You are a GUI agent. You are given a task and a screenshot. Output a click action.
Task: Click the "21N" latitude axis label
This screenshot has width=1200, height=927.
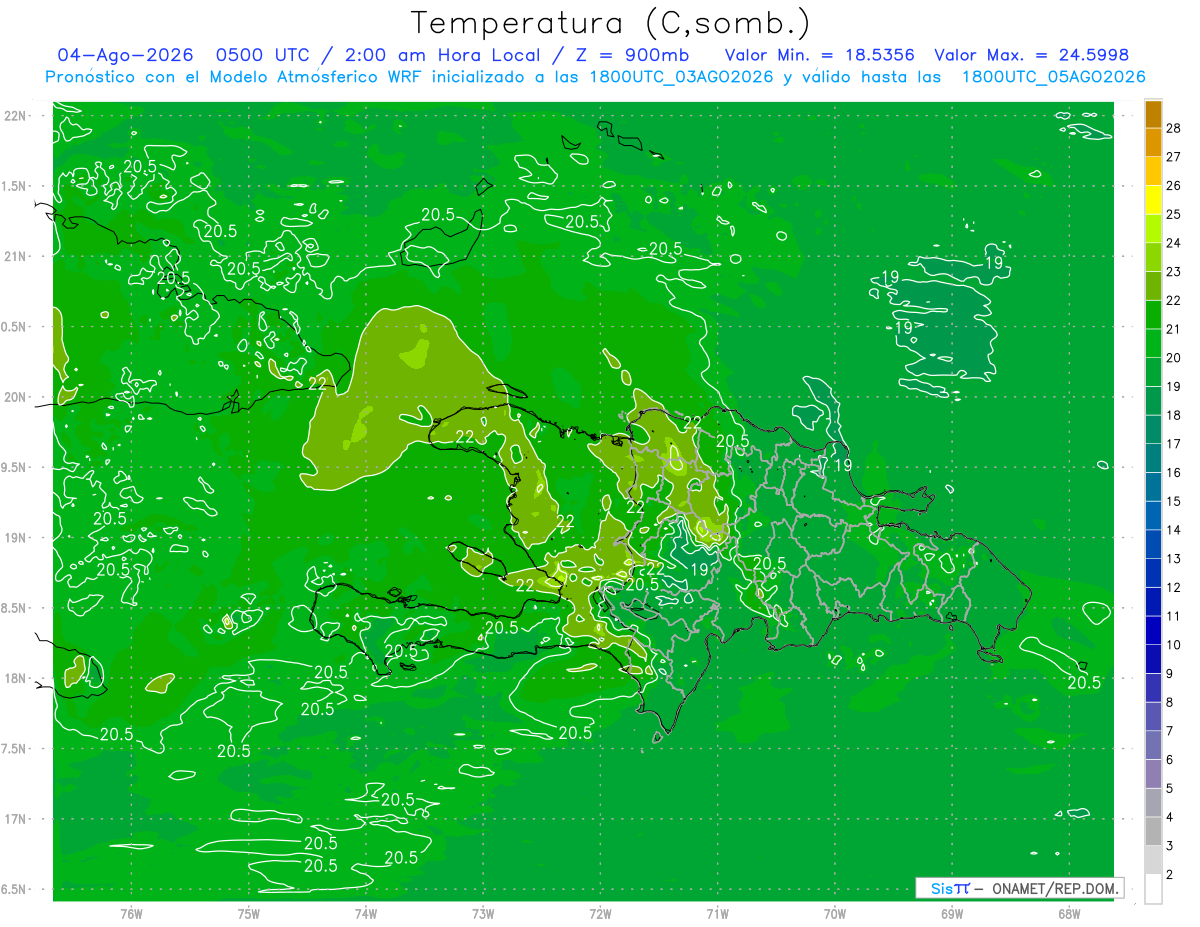tap(15, 256)
